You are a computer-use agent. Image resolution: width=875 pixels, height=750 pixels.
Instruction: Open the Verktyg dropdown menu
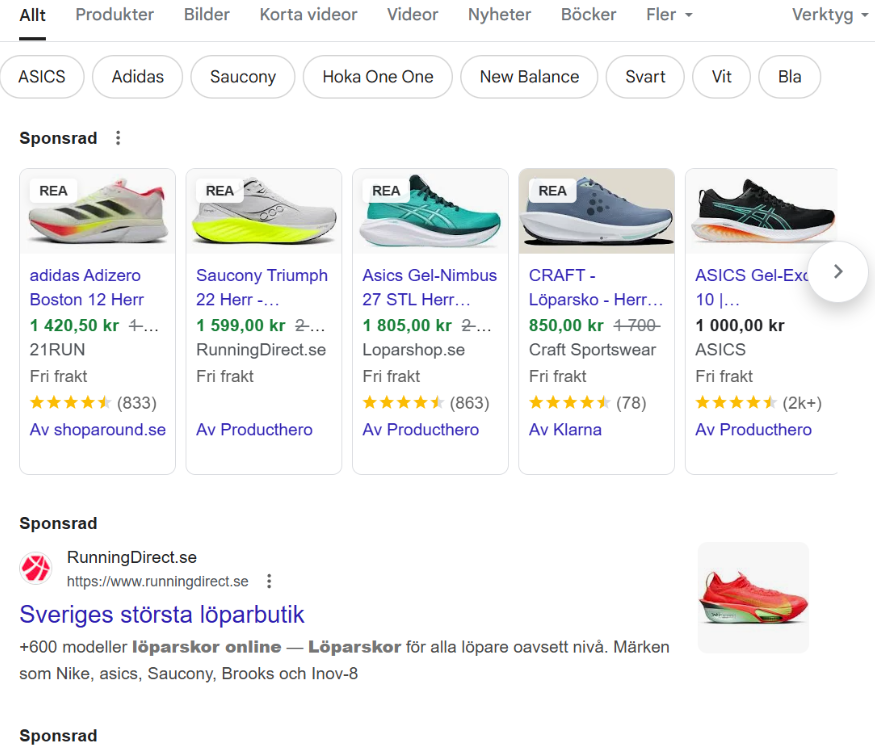[x=830, y=15]
